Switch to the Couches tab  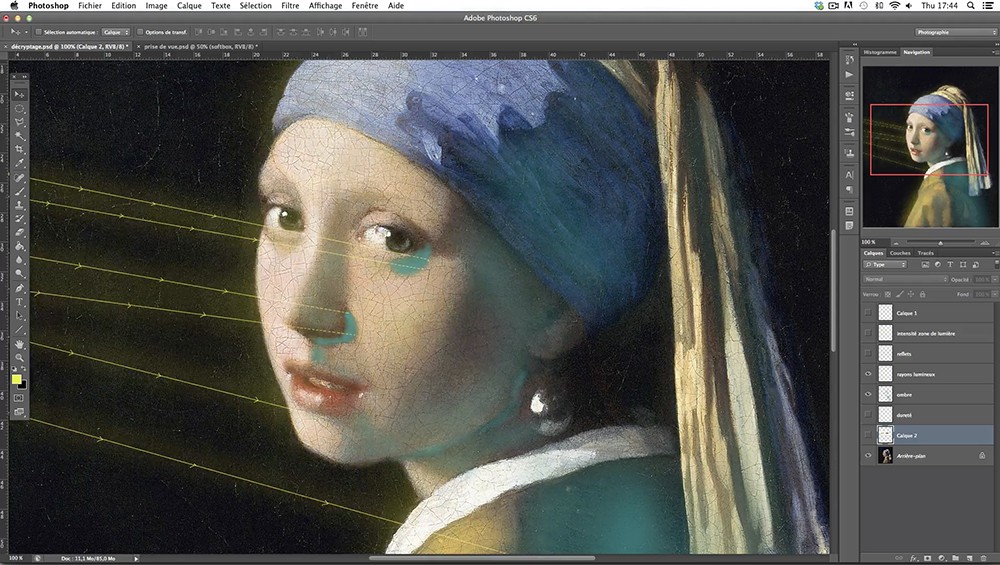[x=900, y=253]
